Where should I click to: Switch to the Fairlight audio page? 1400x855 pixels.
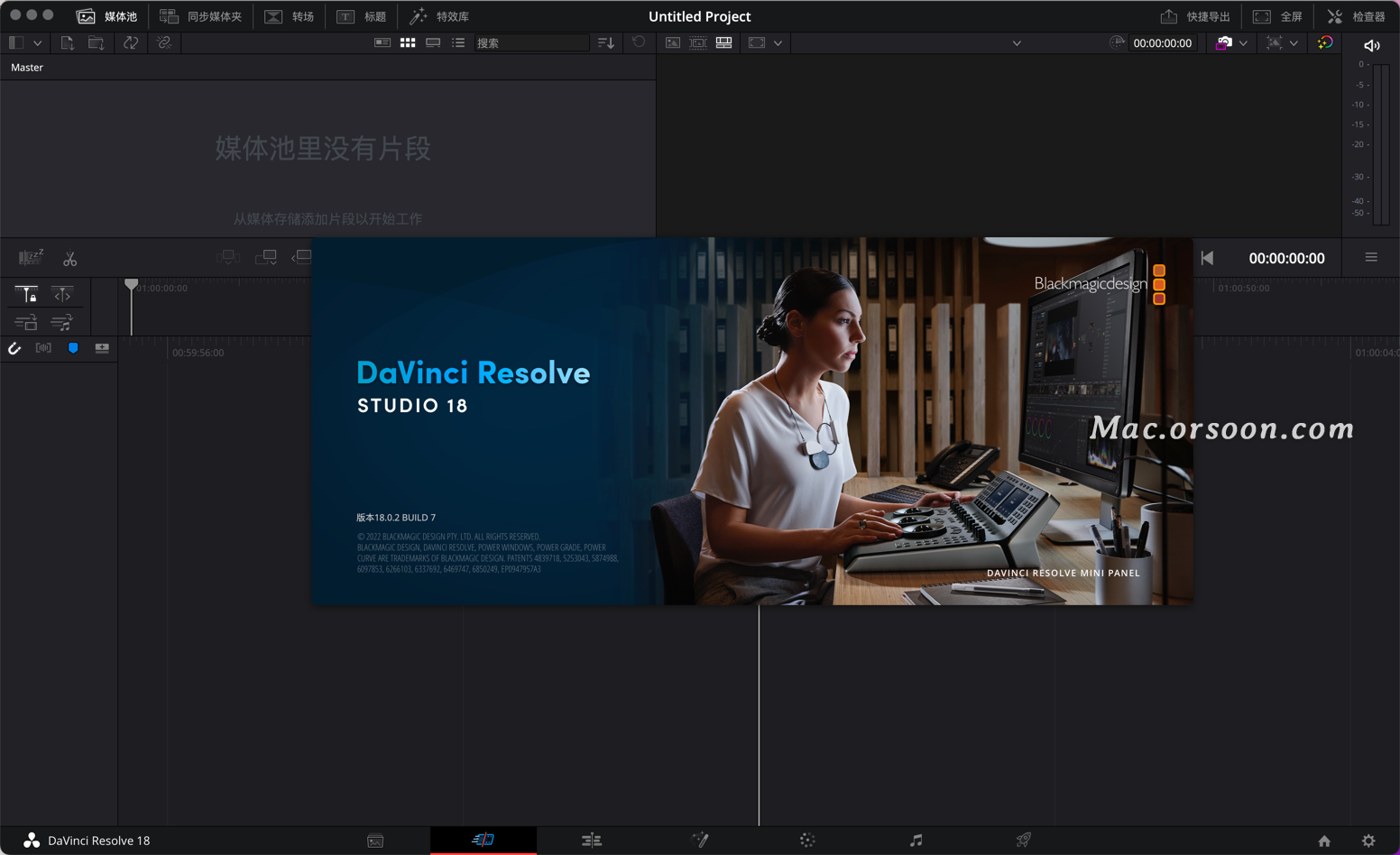click(916, 841)
